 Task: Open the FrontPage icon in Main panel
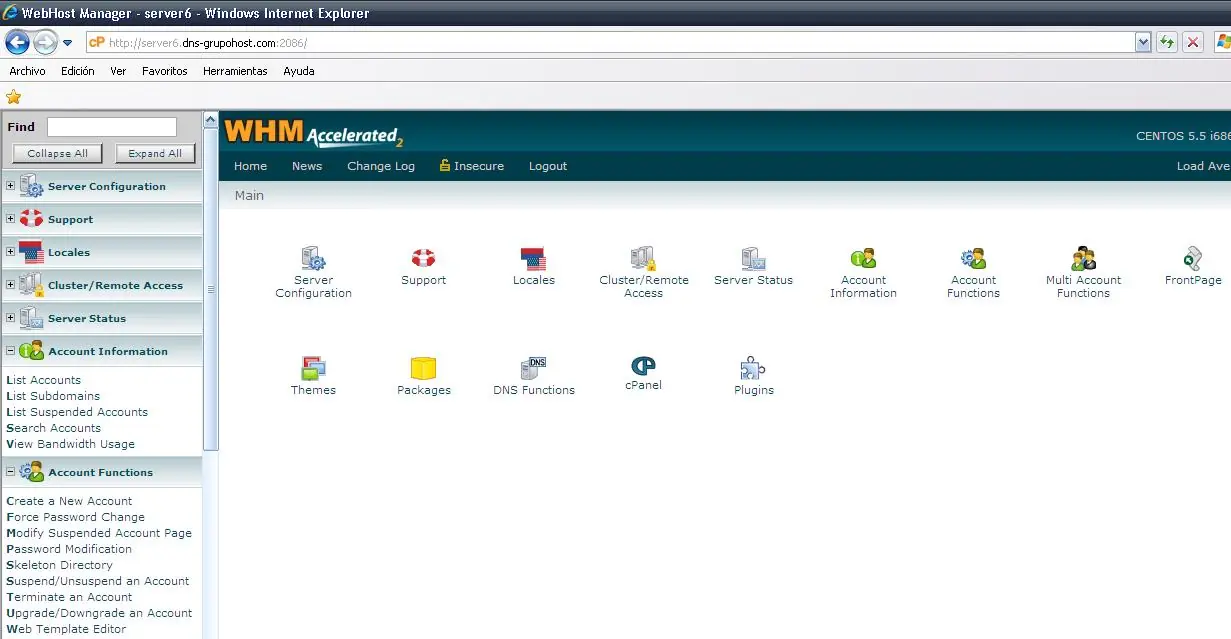point(1193,259)
